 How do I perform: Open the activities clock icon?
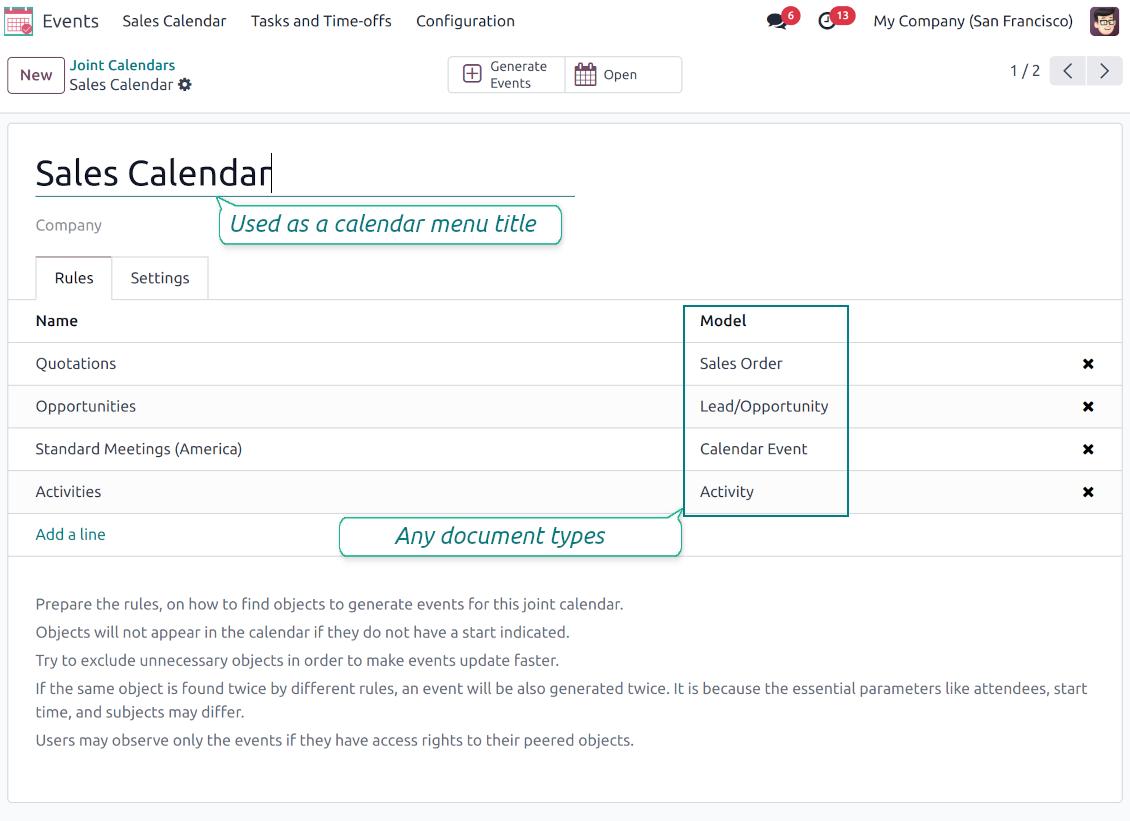tap(827, 21)
